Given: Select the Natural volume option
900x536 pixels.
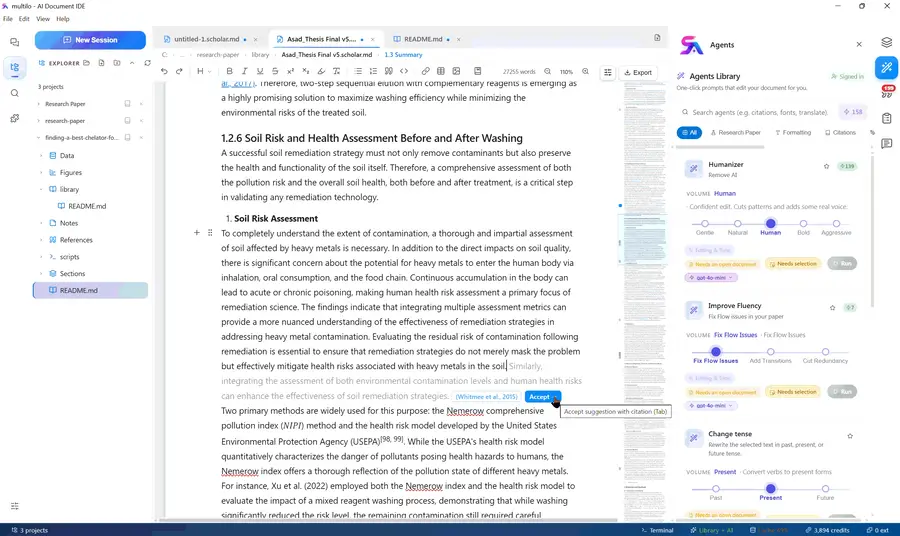Looking at the screenshot, I should (x=738, y=224).
